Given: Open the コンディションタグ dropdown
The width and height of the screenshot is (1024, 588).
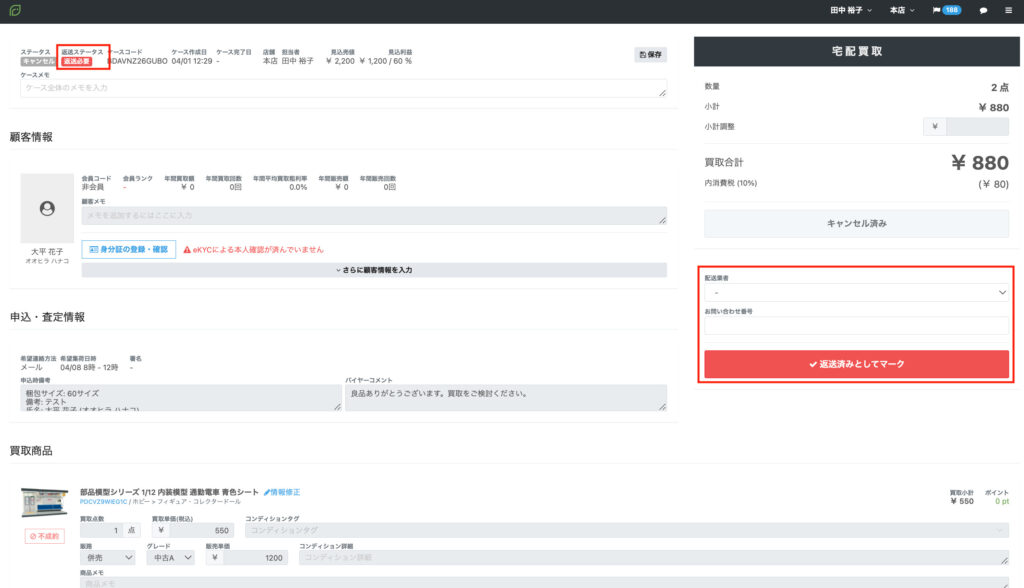Looking at the screenshot, I should 626,530.
